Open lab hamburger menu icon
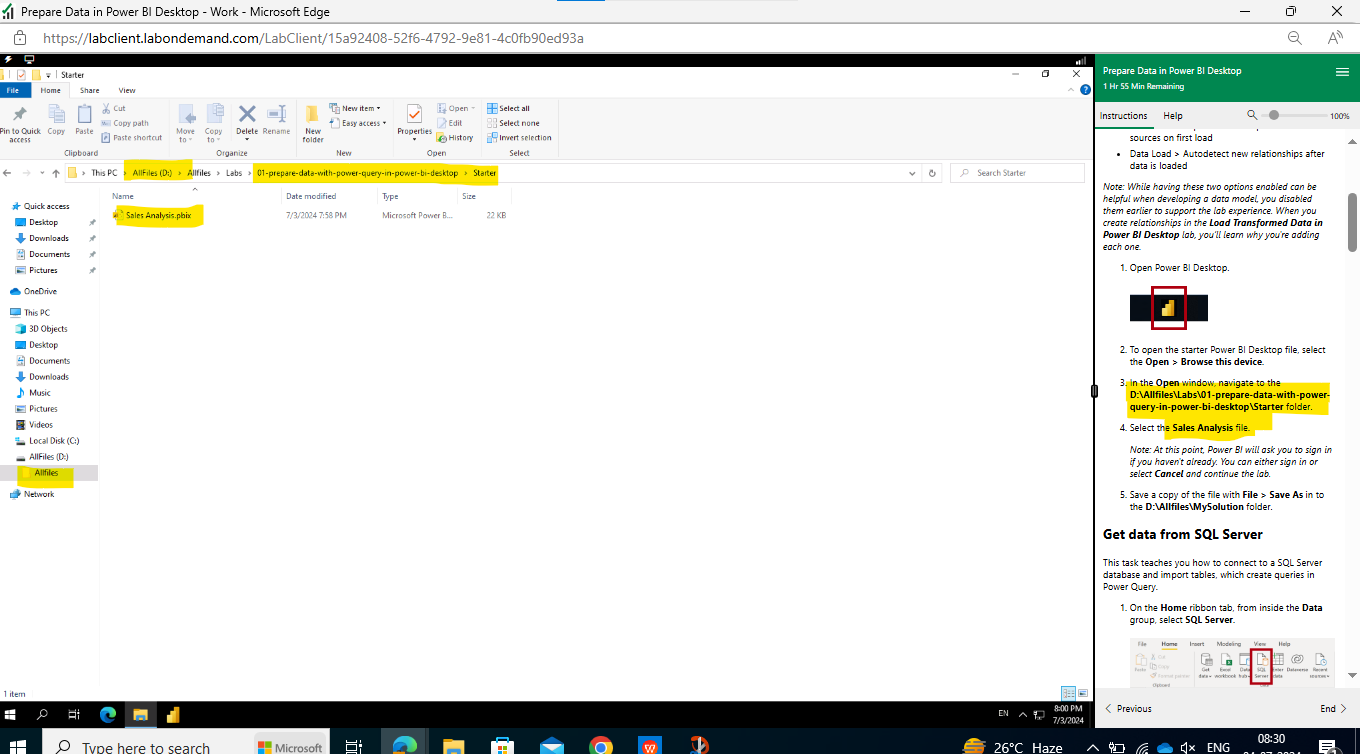The image size is (1360, 754). [1342, 72]
